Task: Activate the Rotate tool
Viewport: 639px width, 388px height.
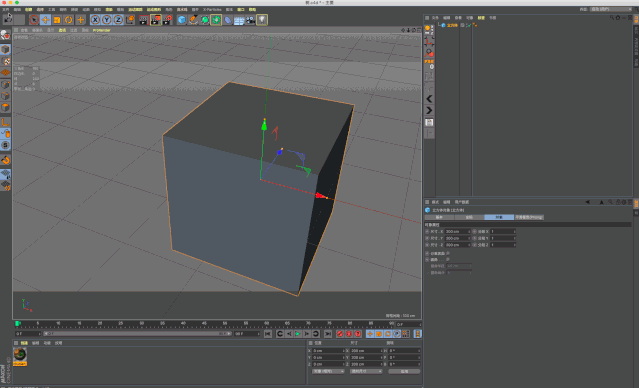Action: tap(68, 20)
